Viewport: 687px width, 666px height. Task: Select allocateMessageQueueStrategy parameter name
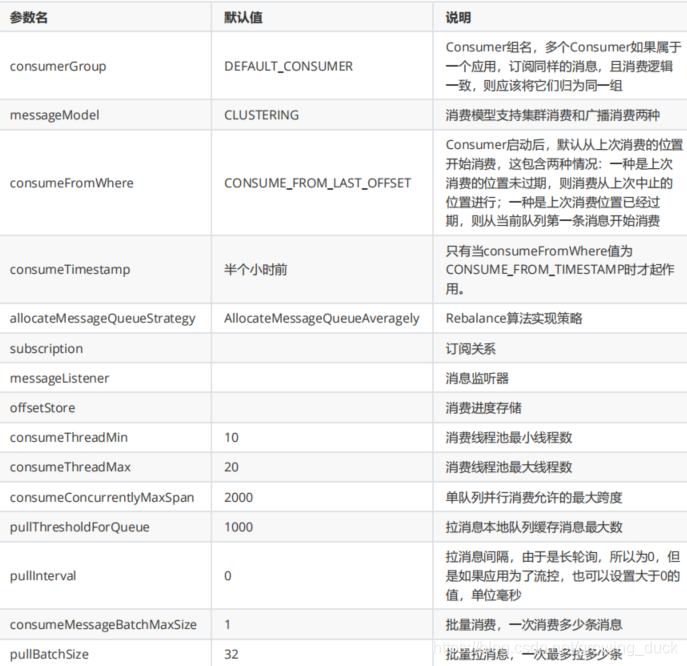103,318
